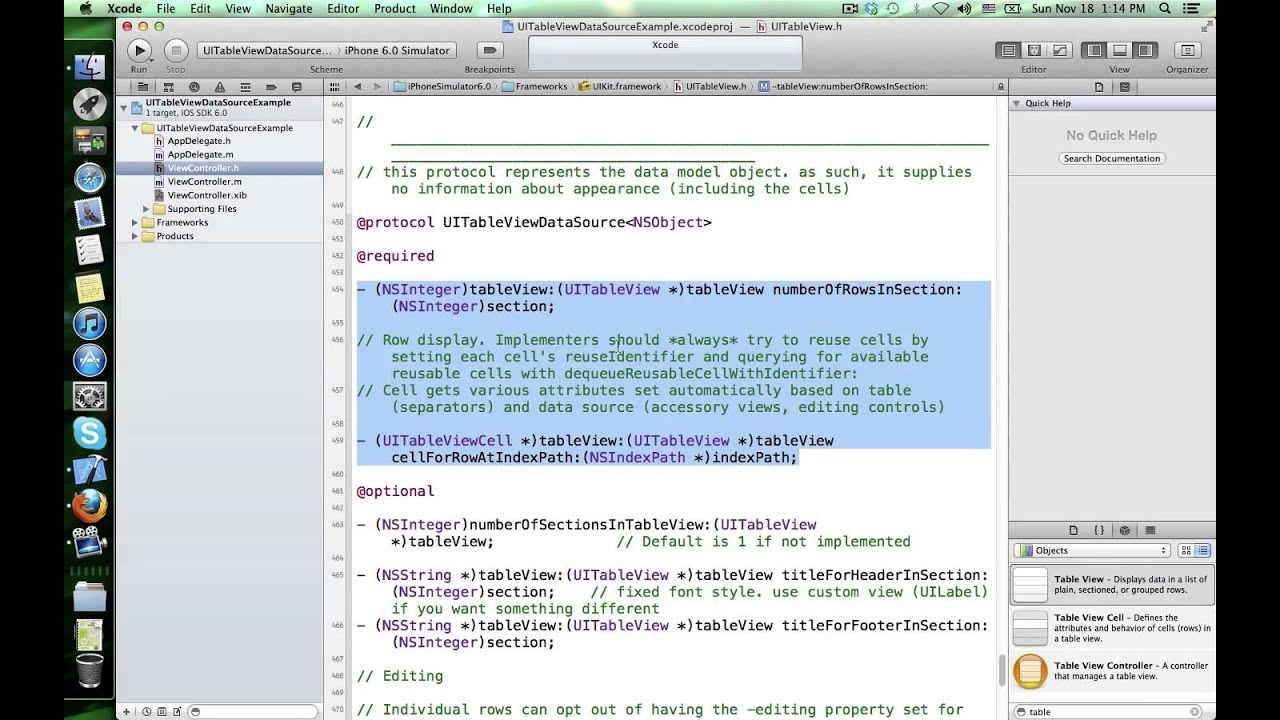Image resolution: width=1280 pixels, height=720 pixels.
Task: Select Table View in object library
Action: (1112, 585)
